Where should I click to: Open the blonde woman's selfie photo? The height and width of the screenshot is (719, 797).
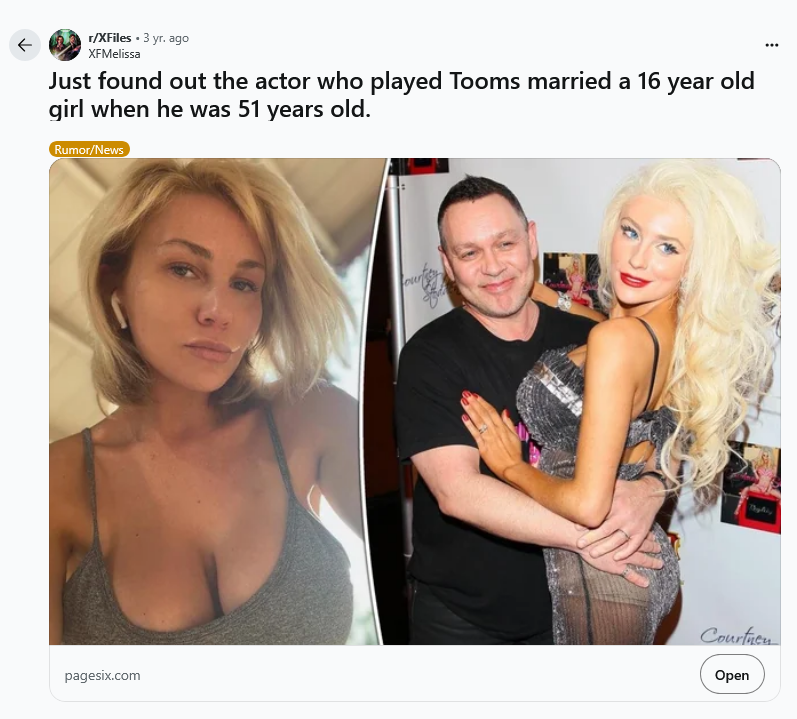[216, 401]
